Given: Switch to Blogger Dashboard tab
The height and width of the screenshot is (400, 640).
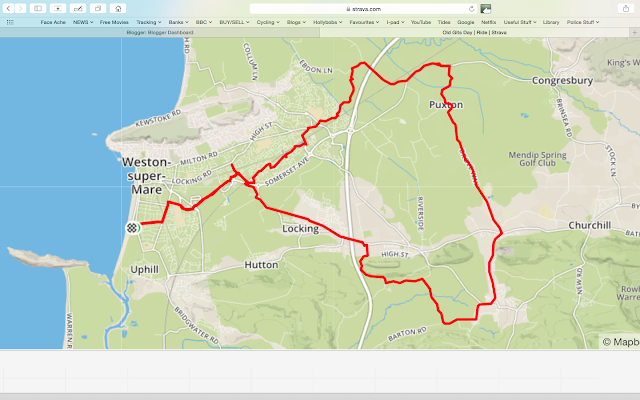Looking at the screenshot, I should tap(160, 32).
